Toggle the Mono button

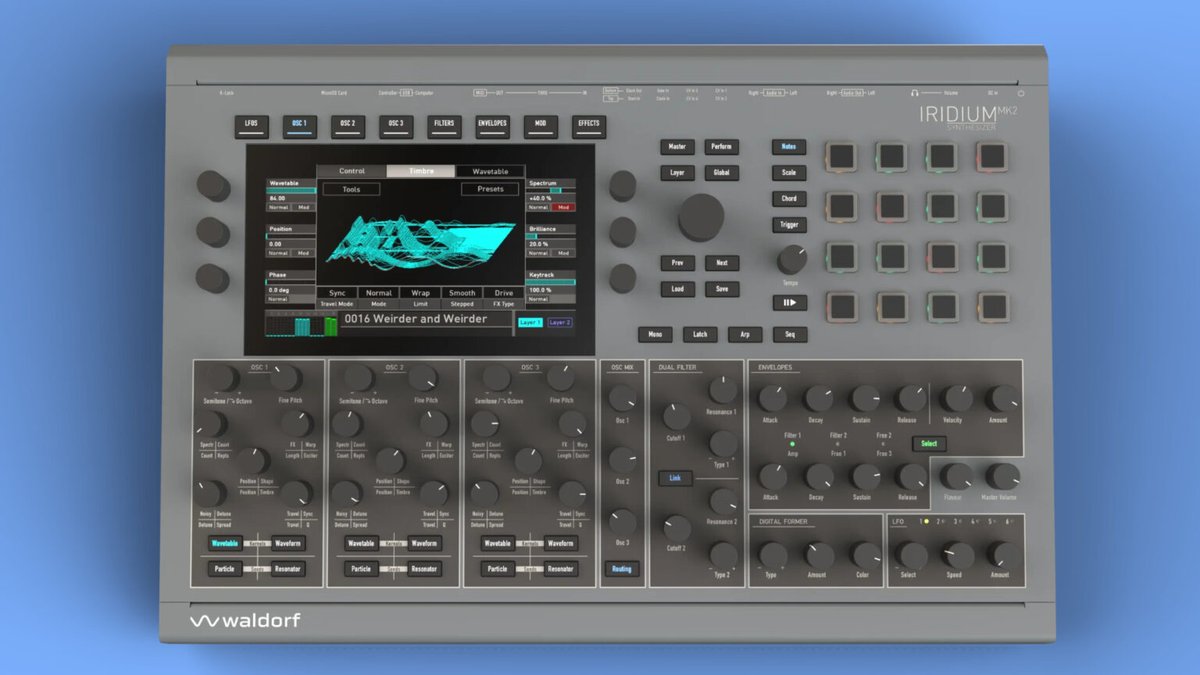click(655, 334)
